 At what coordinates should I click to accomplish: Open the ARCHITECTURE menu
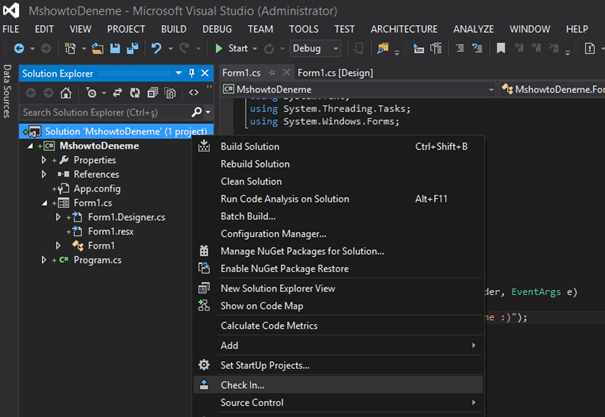tap(404, 29)
